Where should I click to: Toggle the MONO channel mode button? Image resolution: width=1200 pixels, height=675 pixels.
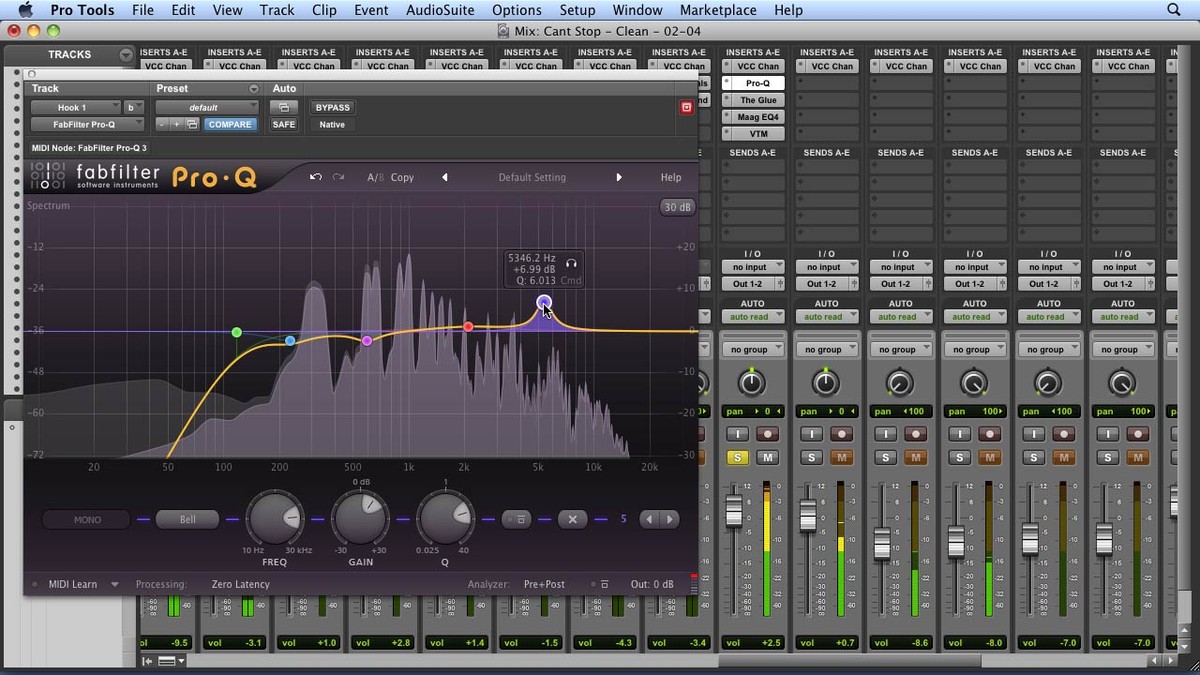click(87, 519)
